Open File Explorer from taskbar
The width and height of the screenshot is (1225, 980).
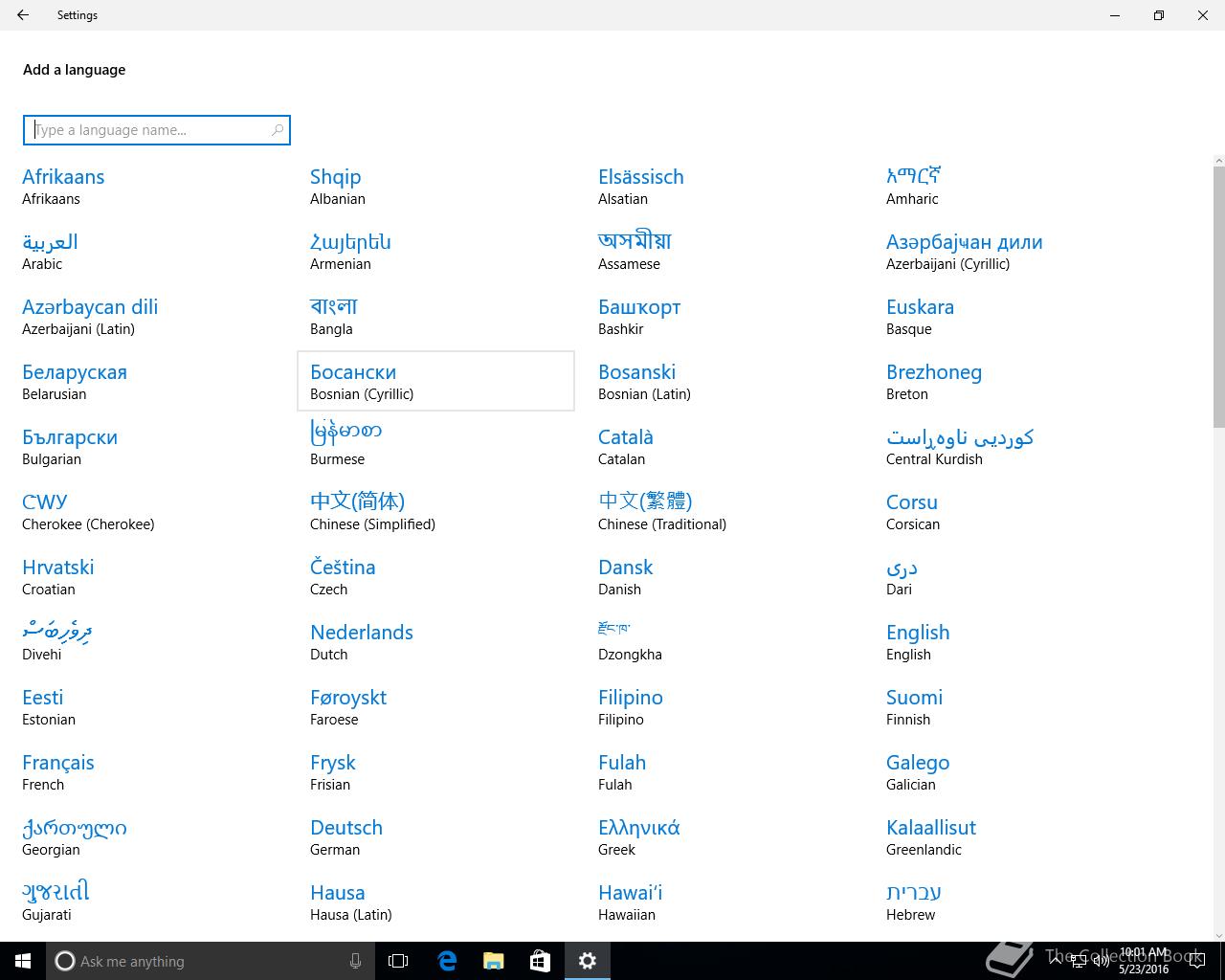[494, 961]
